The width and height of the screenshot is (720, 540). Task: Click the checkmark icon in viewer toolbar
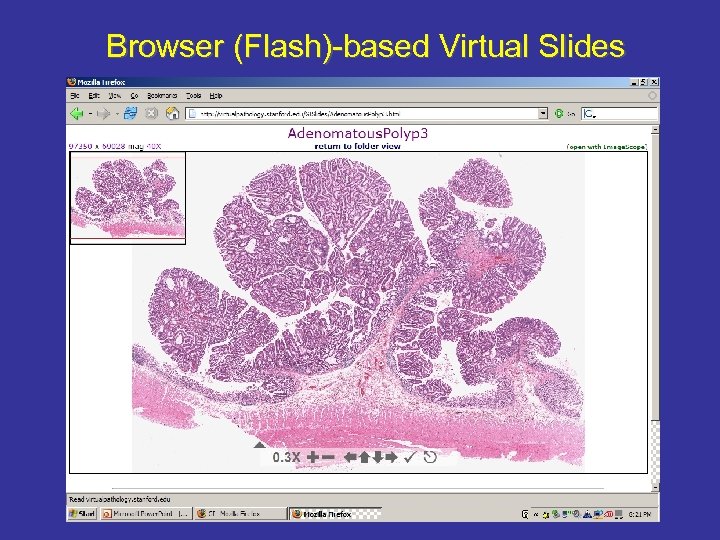[x=410, y=457]
